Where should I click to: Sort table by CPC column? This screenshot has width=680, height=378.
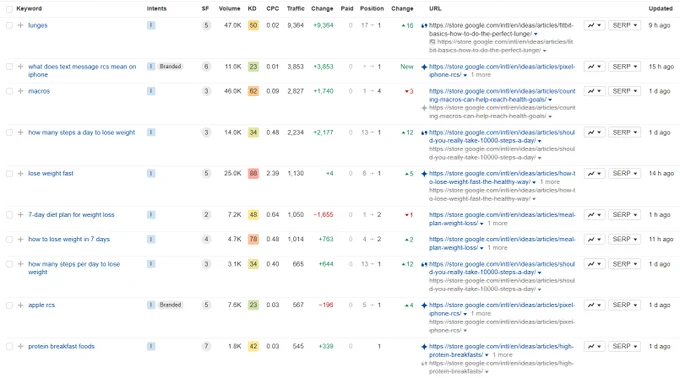[273, 9]
